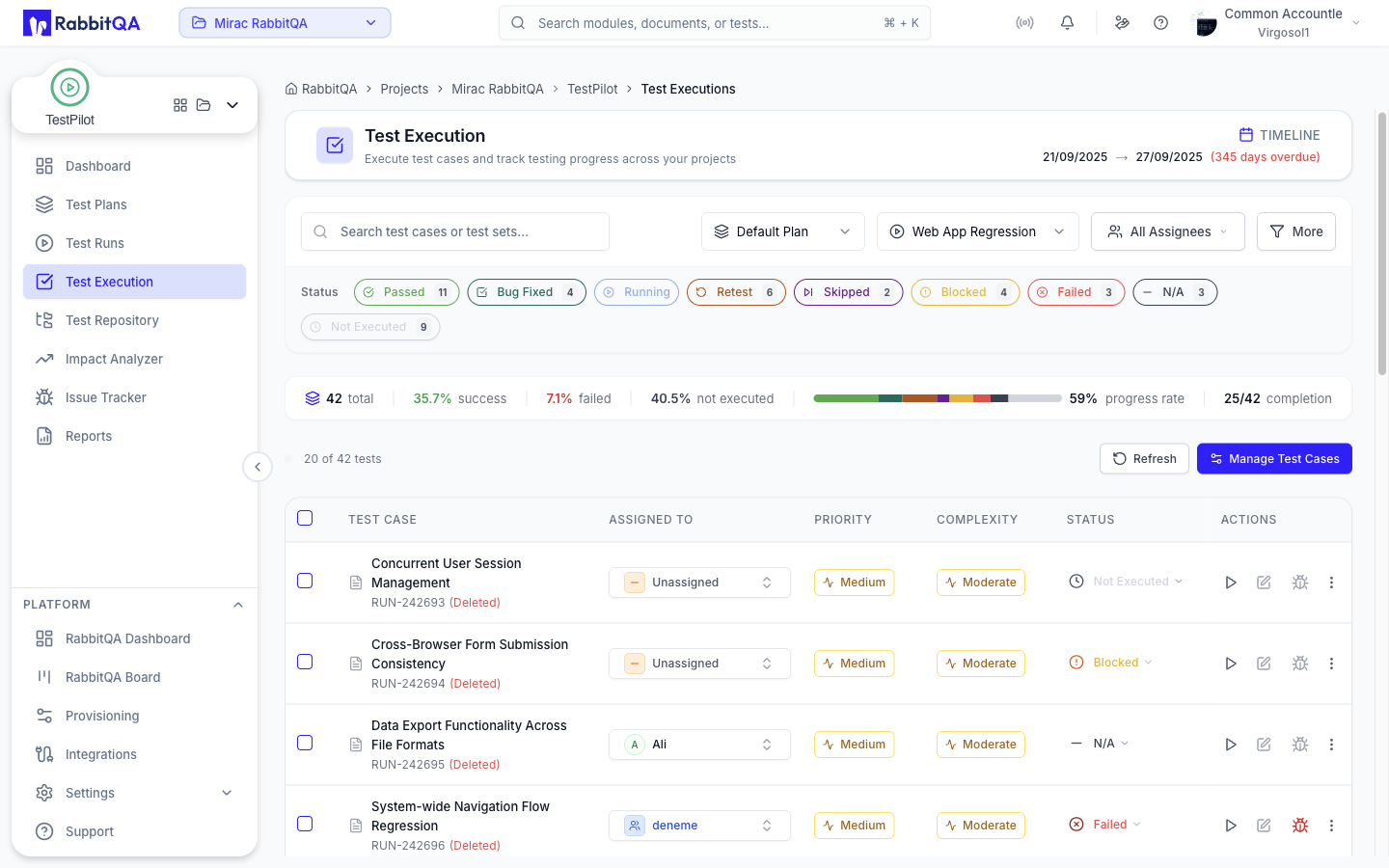Viewport: 1389px width, 868px height.
Task: Click the grid view icon in TestPilot card
Action: pos(180,105)
